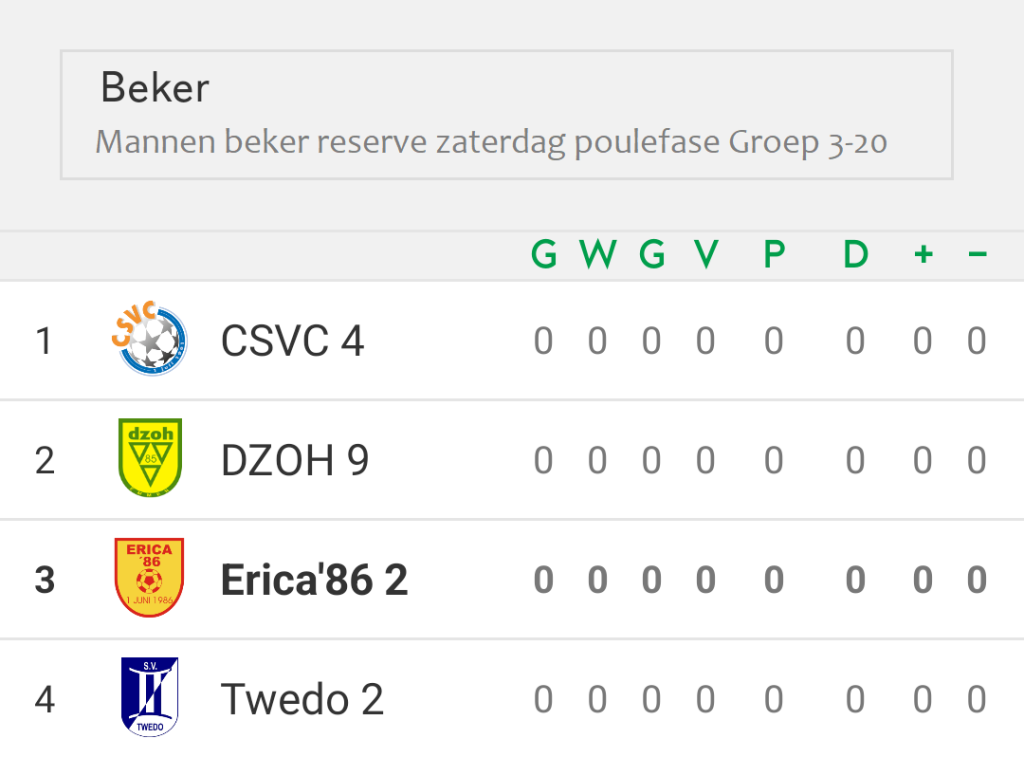Screen dimensions: 1024x757
Task: Click the D (goal difference) column header
Action: click(856, 254)
